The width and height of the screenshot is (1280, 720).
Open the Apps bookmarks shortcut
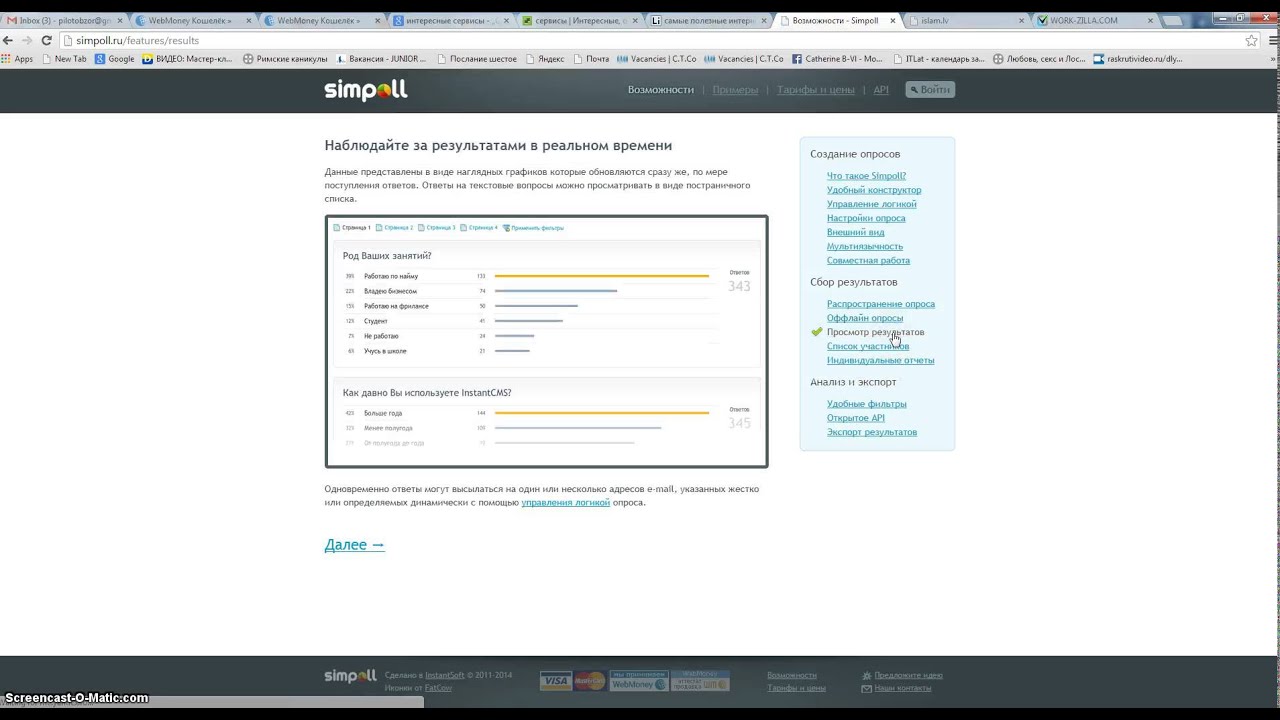(17, 59)
